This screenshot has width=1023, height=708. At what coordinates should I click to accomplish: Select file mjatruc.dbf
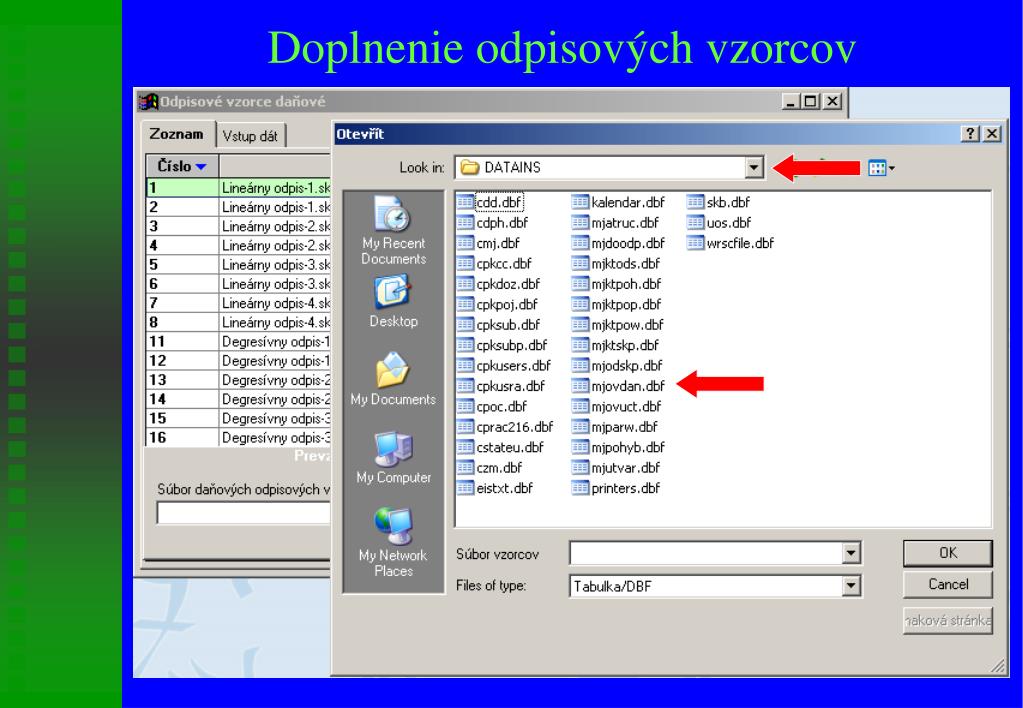tap(615, 223)
